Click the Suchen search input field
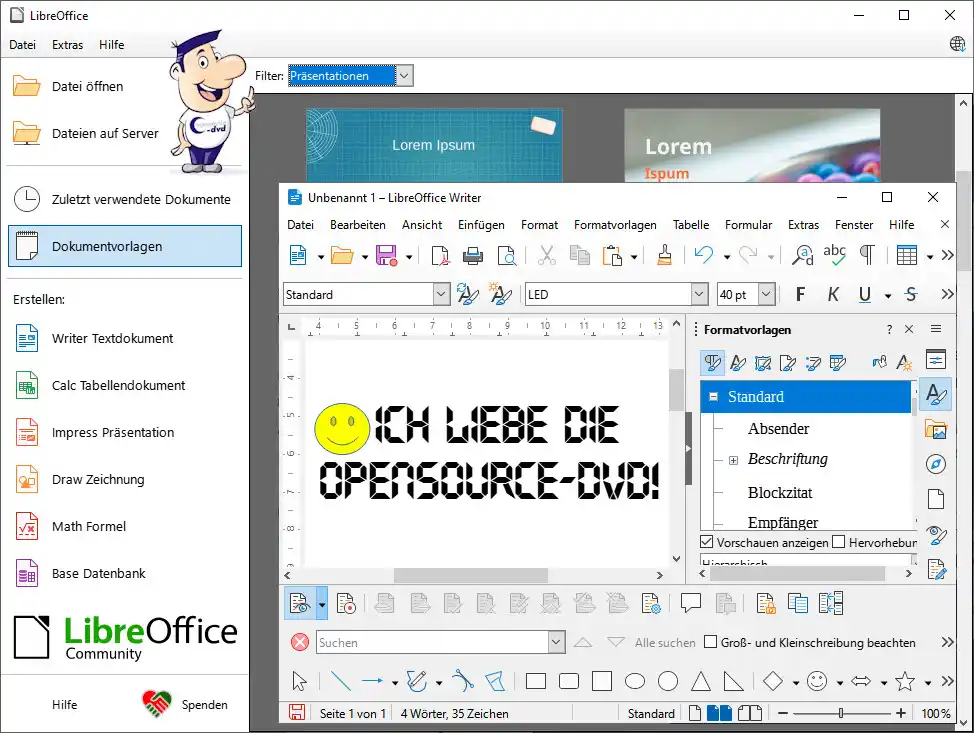974x733 pixels. pos(433,642)
